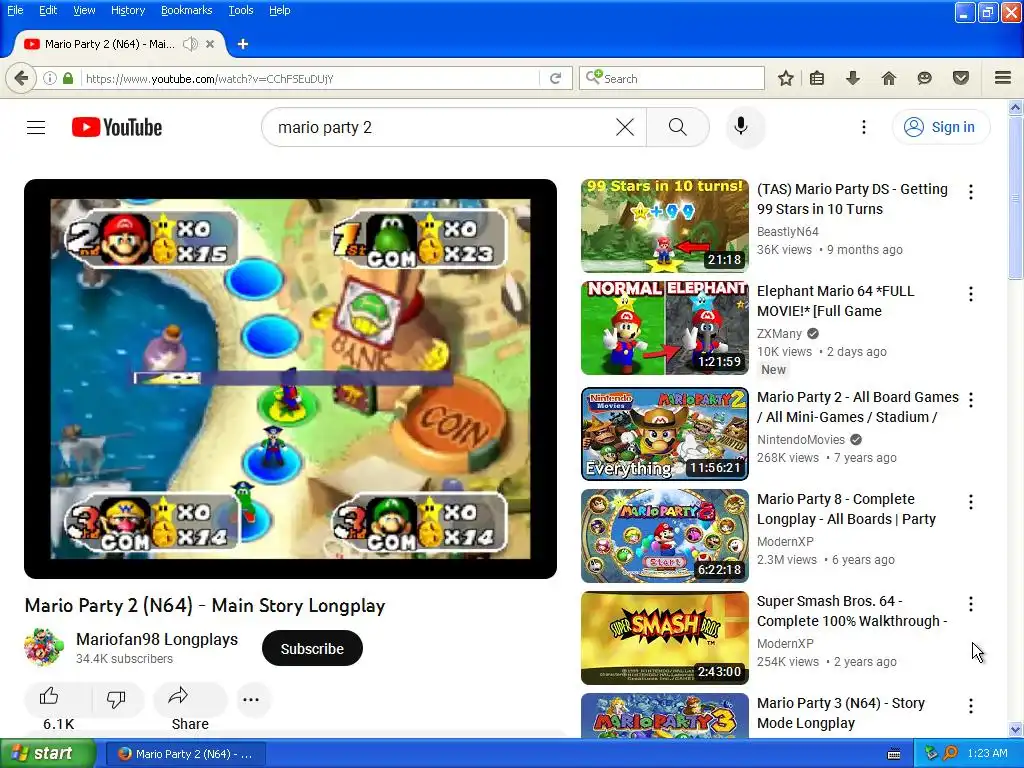The width and height of the screenshot is (1024, 768).
Task: Like the video with thumbs up
Action: pyautogui.click(x=49, y=697)
